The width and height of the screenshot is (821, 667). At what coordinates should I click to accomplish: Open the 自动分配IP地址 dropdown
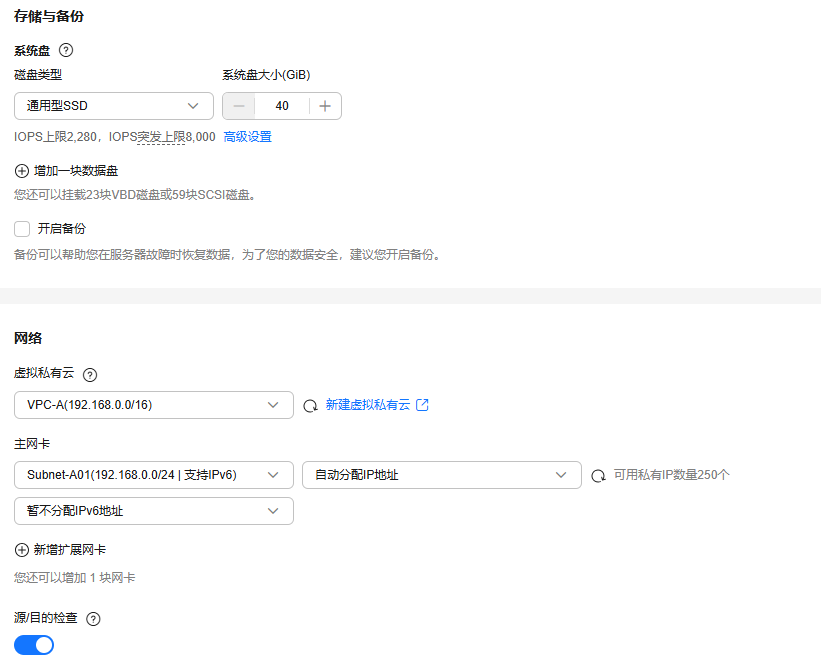[x=441, y=475]
